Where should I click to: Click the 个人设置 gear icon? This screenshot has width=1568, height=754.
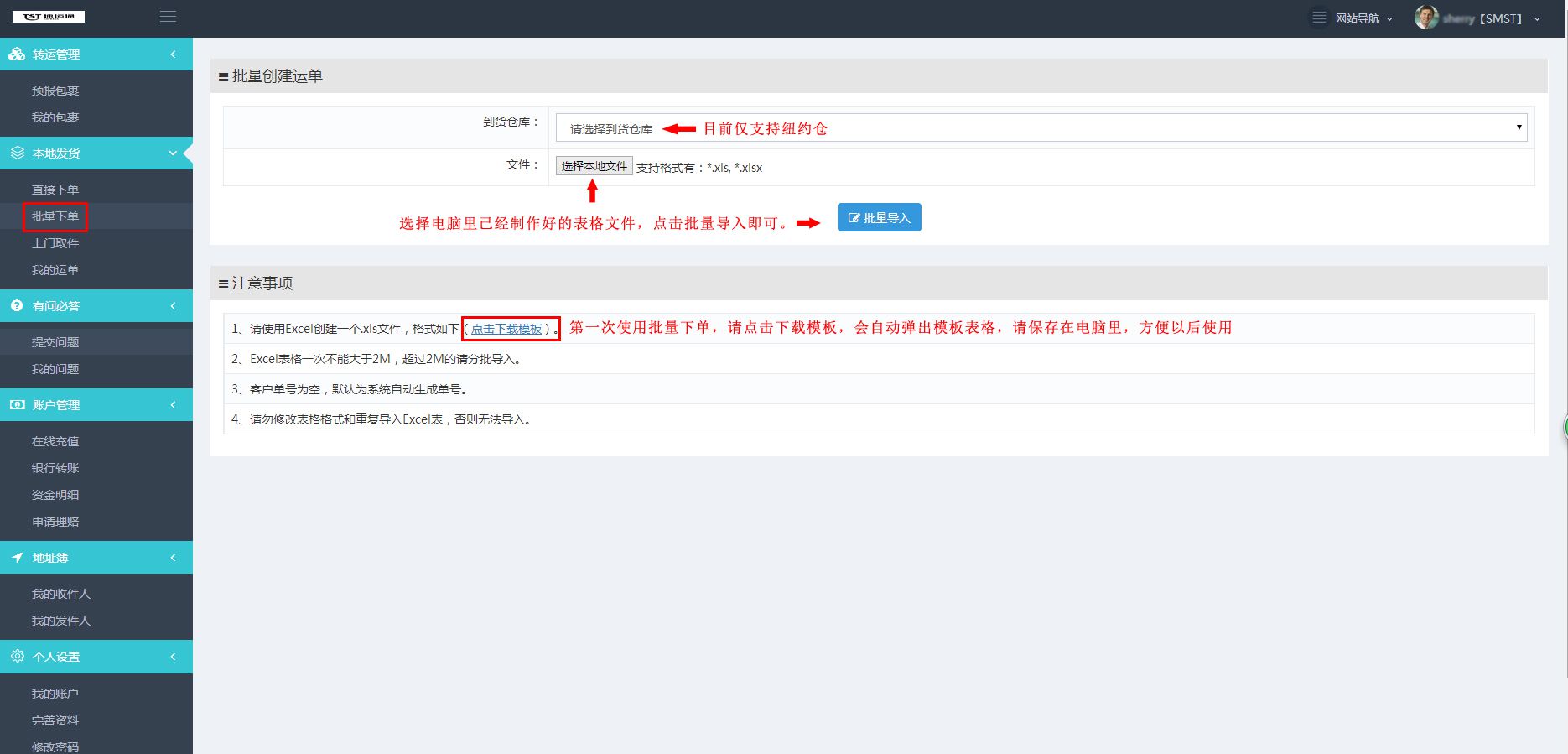[17, 657]
